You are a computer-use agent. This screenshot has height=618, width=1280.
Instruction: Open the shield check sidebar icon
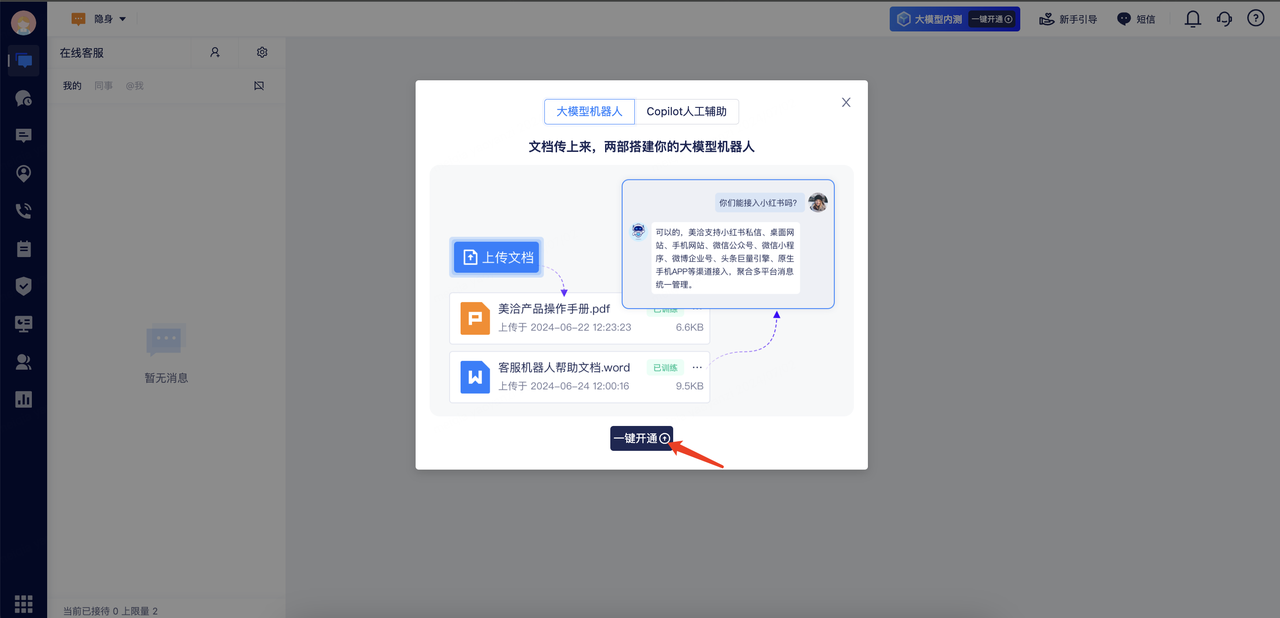click(24, 286)
